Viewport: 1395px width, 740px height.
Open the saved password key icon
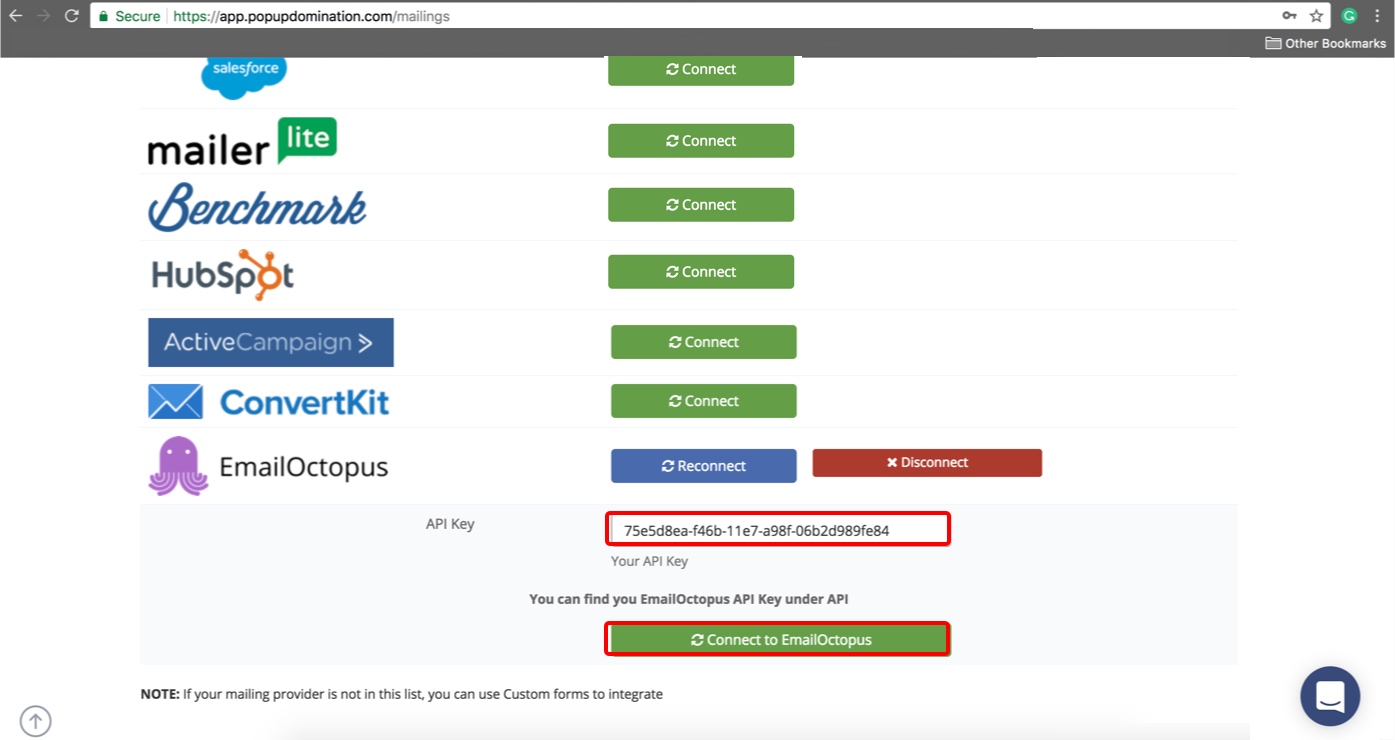tap(1290, 16)
